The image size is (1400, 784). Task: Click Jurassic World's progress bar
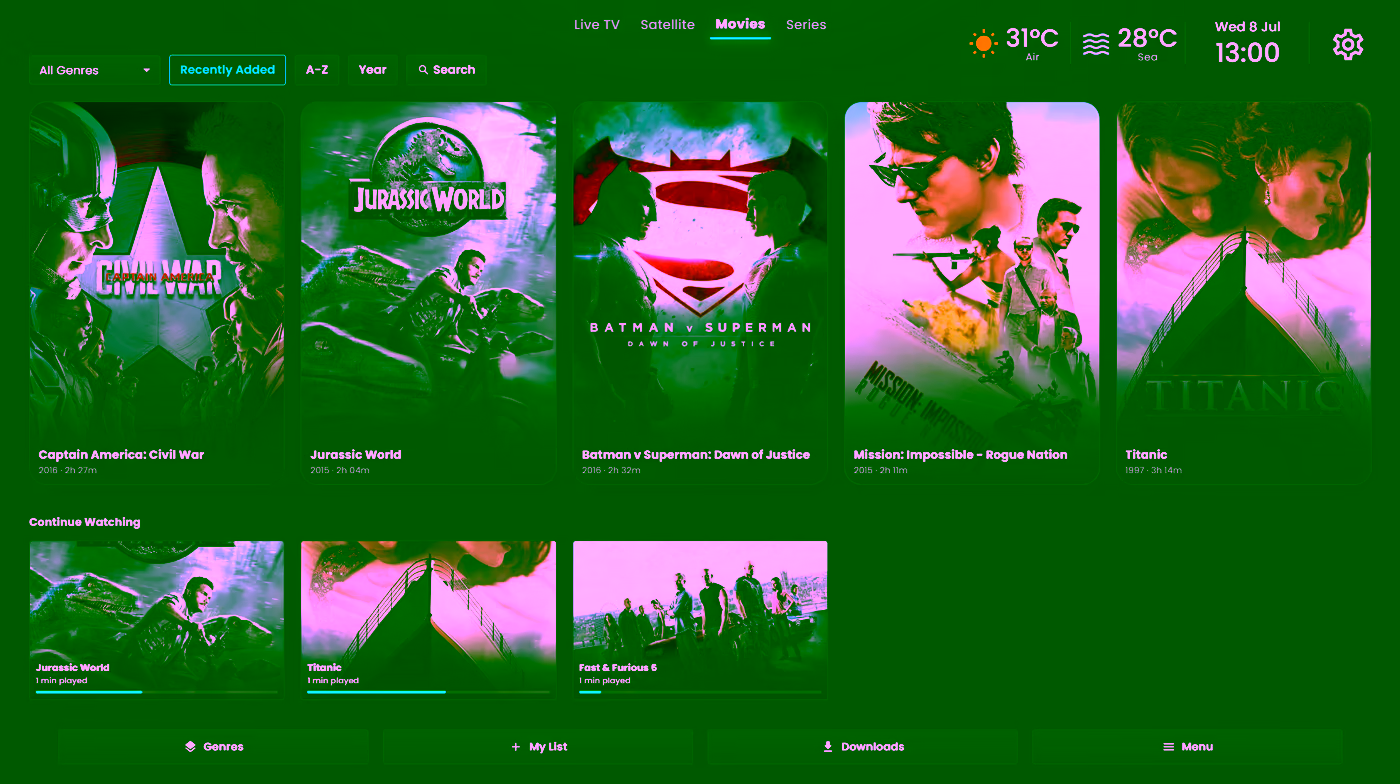157,692
